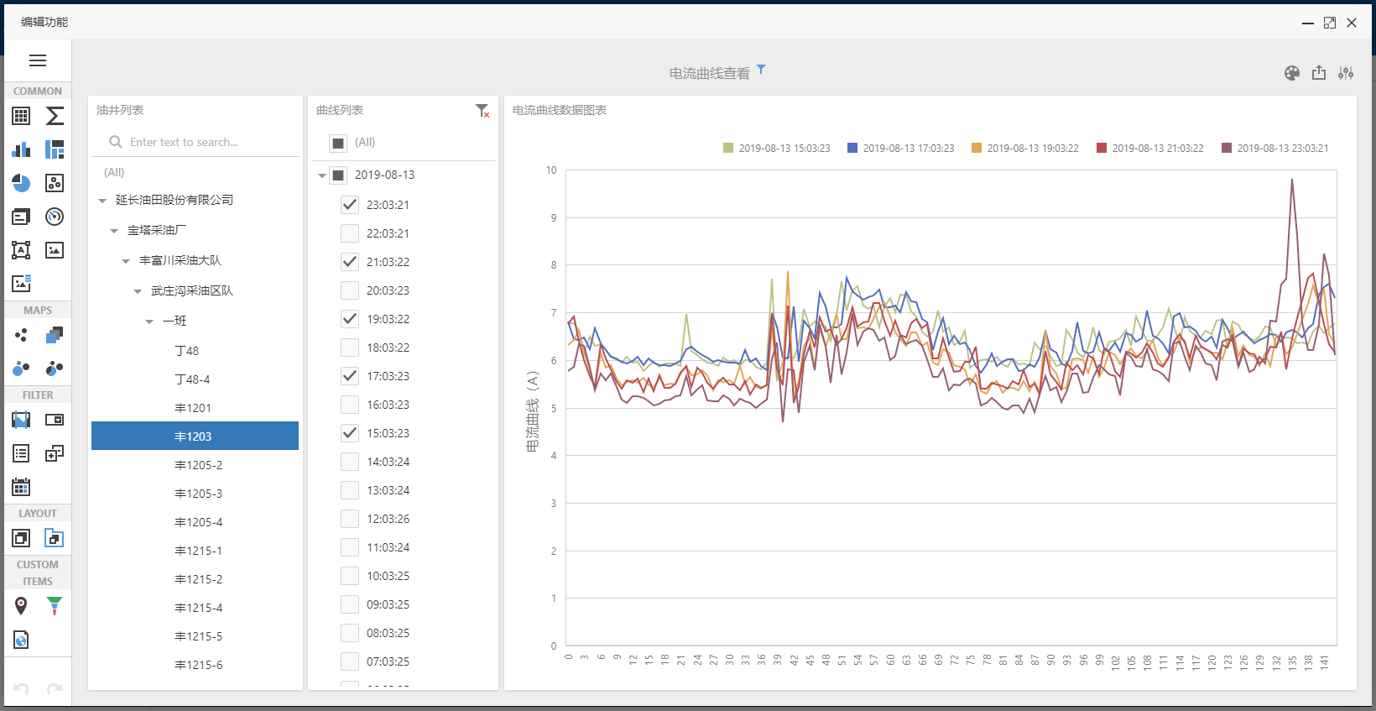
Task: Click the 17:03:23 blue legend swatch
Action: [x=853, y=148]
